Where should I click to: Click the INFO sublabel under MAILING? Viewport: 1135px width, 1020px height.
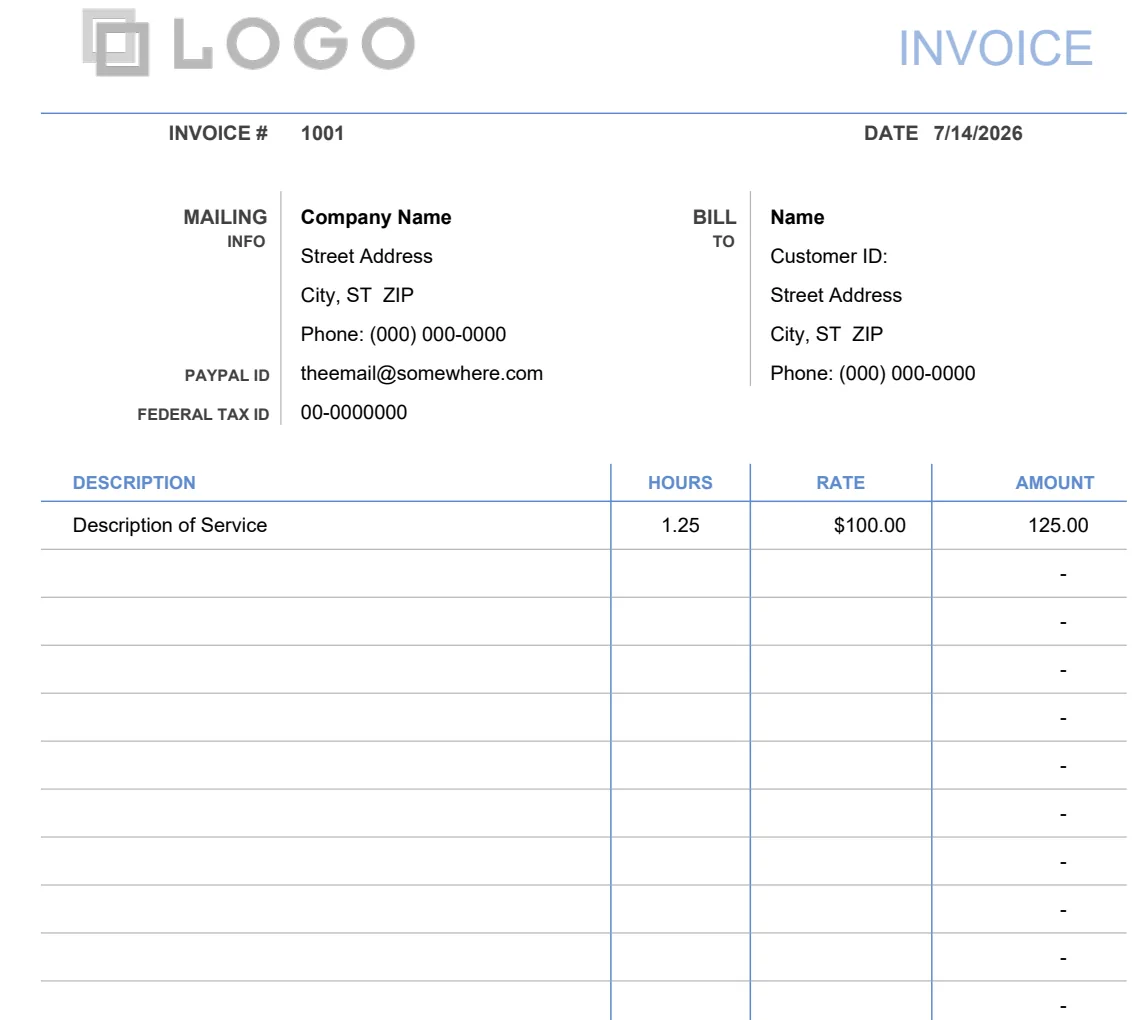[x=246, y=242]
